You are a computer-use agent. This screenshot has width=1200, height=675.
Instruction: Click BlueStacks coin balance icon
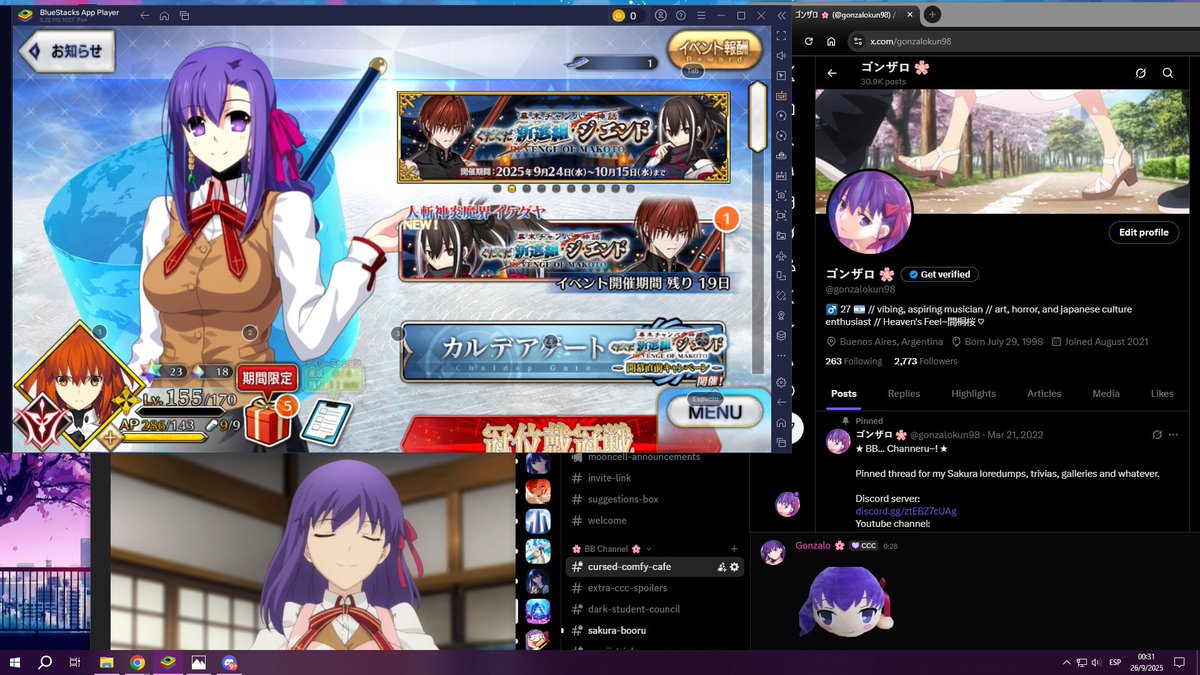coord(618,15)
